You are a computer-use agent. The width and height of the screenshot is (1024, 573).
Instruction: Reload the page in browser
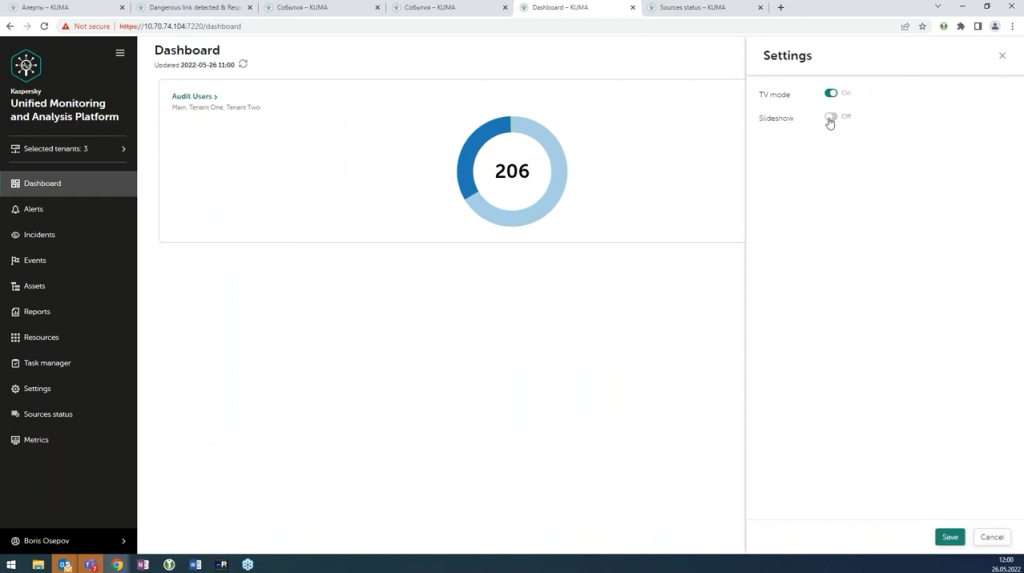click(44, 26)
